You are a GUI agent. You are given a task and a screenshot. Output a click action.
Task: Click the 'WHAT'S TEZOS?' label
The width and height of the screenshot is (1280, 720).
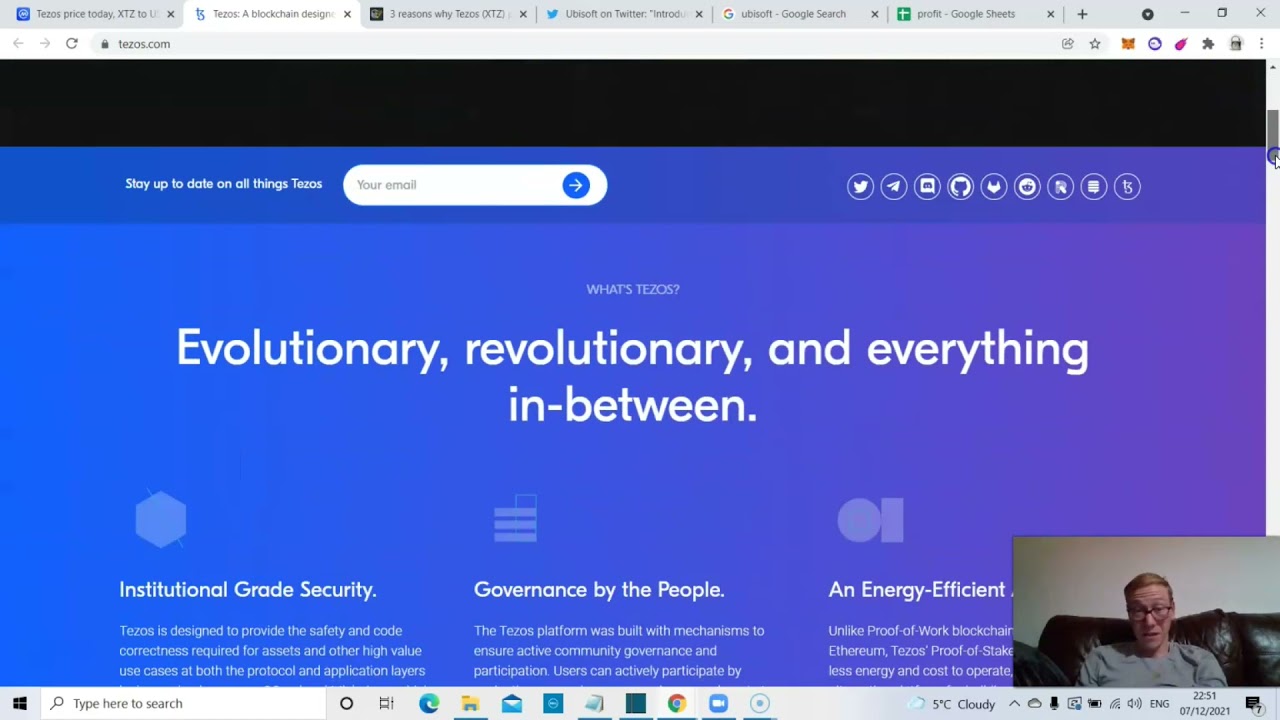coord(633,289)
